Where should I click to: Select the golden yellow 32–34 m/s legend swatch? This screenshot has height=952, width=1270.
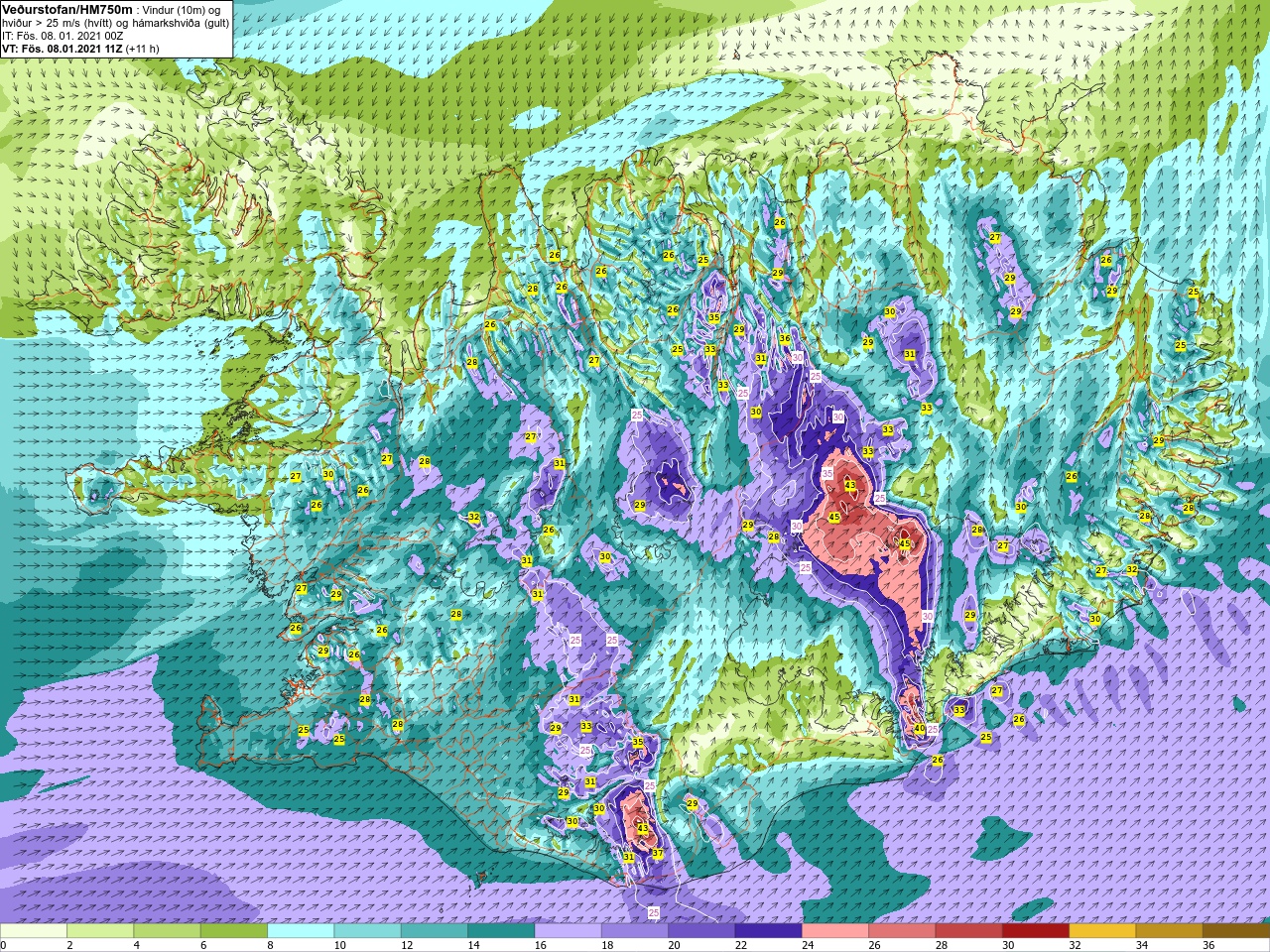click(1102, 931)
